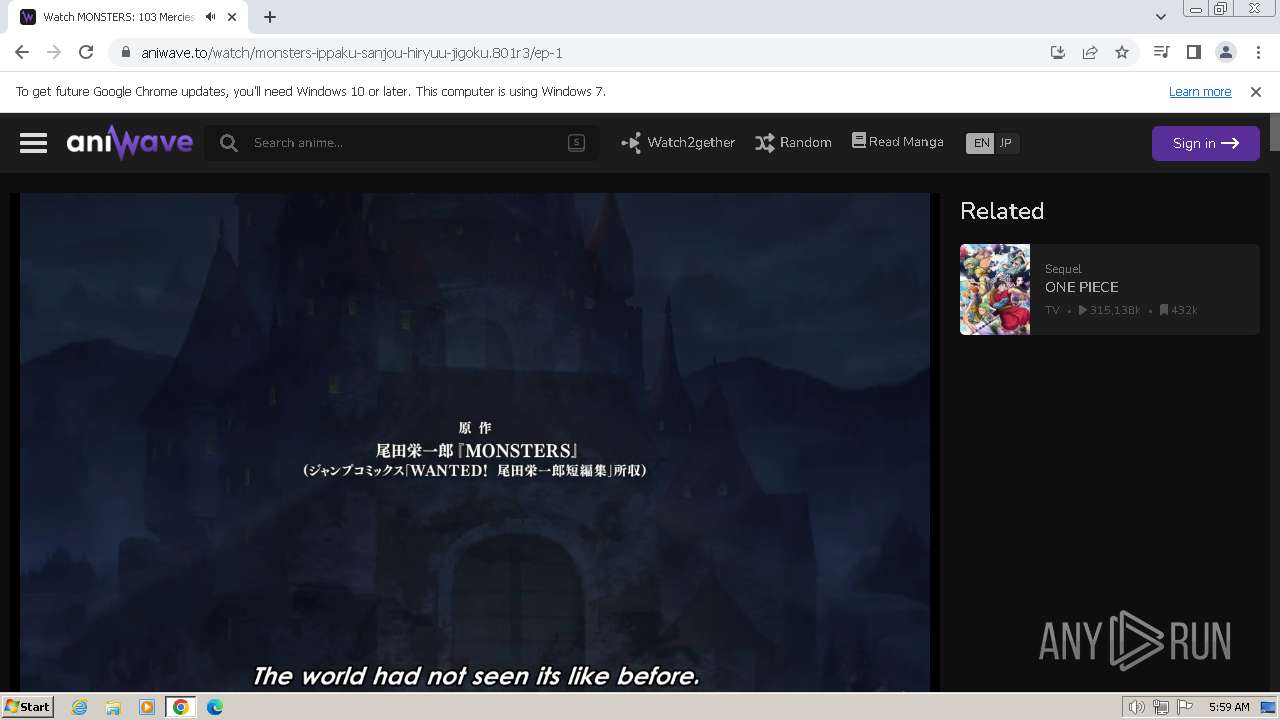This screenshot has width=1280, height=720.
Task: Open a new browser tab
Action: click(x=270, y=17)
